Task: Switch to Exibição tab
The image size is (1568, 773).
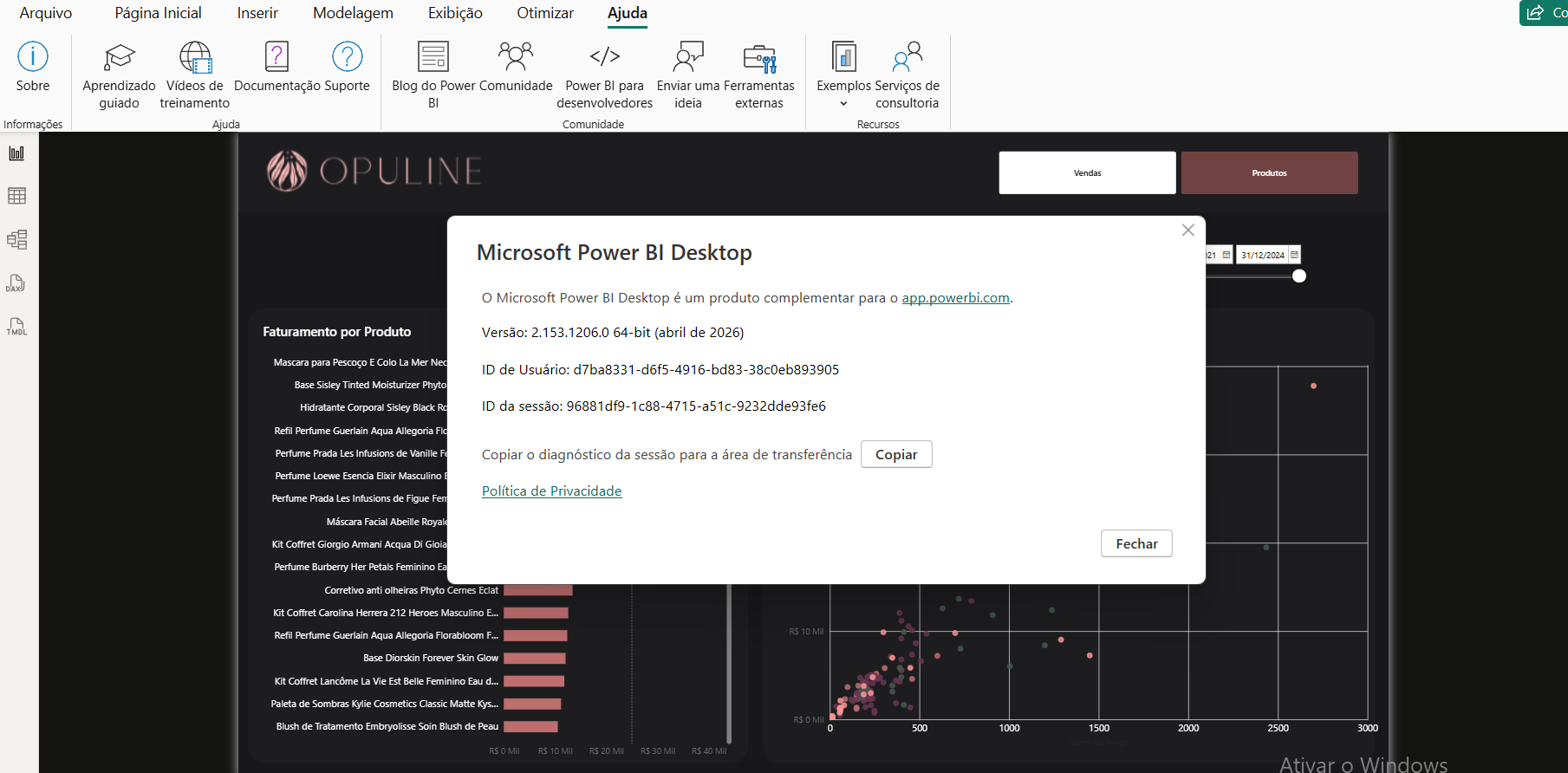Action: pos(455,13)
